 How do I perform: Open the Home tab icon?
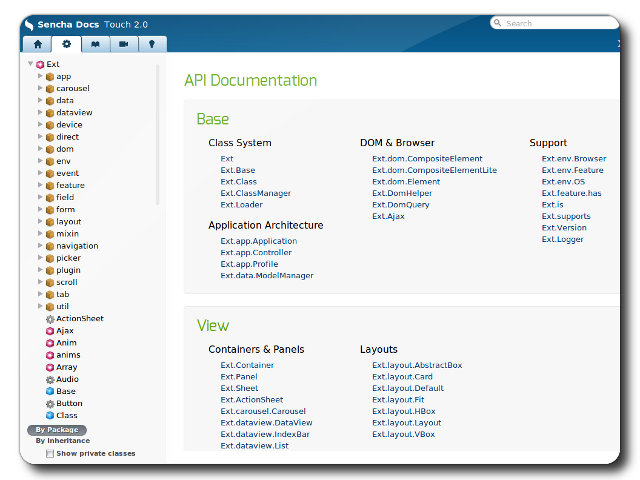tap(38, 44)
